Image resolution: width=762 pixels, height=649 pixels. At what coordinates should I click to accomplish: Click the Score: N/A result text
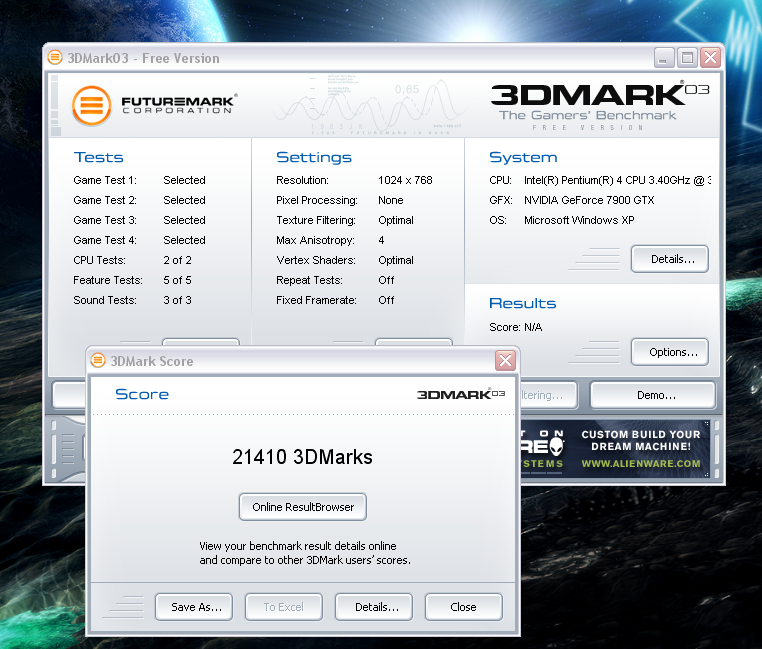click(516, 327)
